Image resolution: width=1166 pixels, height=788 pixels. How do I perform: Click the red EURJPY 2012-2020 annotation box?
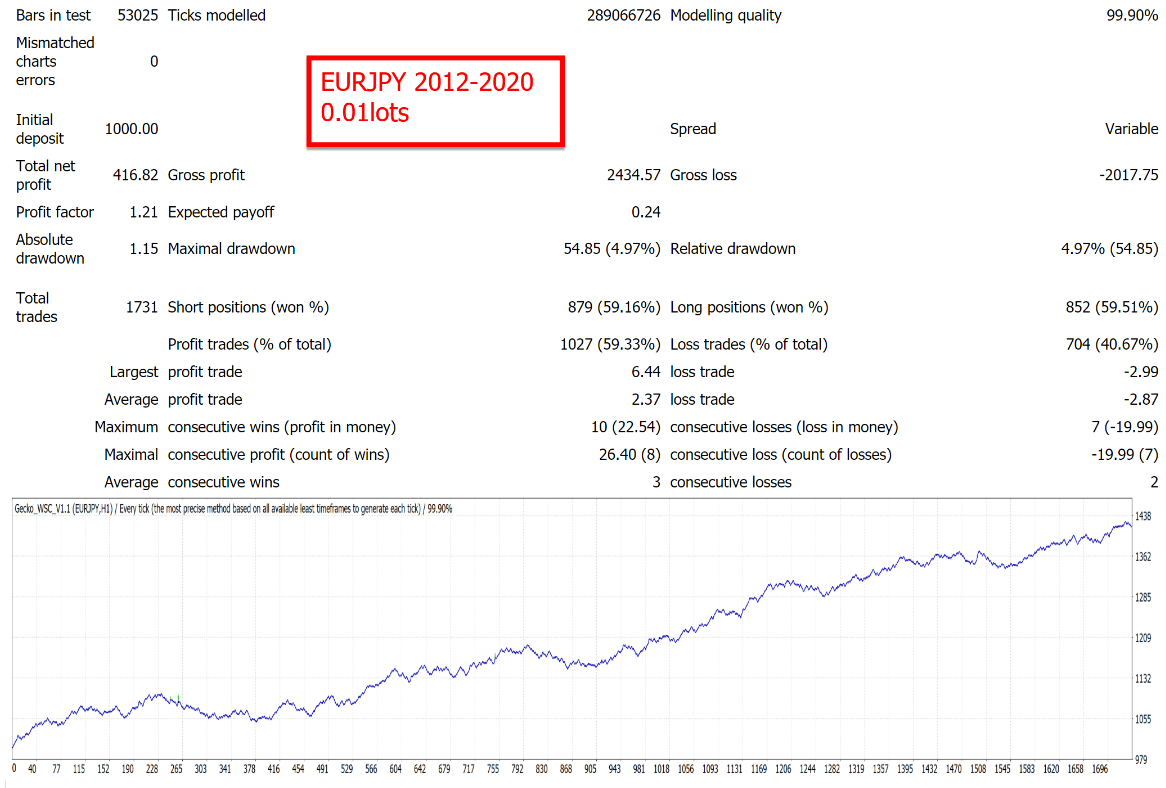click(435, 102)
